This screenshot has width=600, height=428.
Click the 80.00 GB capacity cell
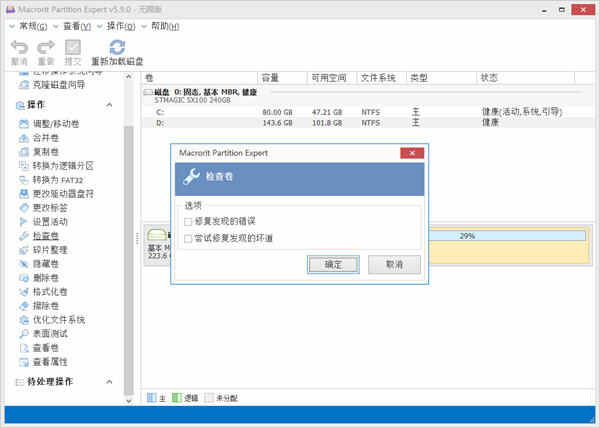pos(277,112)
